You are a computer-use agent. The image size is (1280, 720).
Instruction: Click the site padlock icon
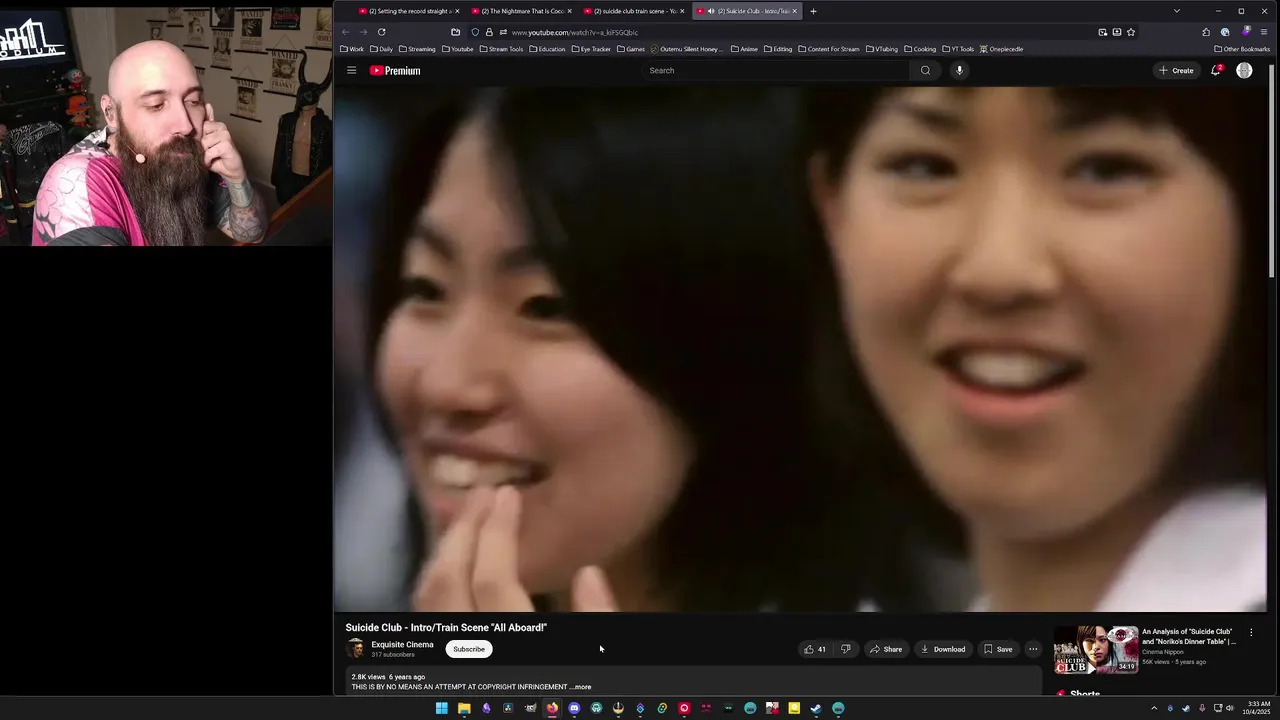point(489,32)
